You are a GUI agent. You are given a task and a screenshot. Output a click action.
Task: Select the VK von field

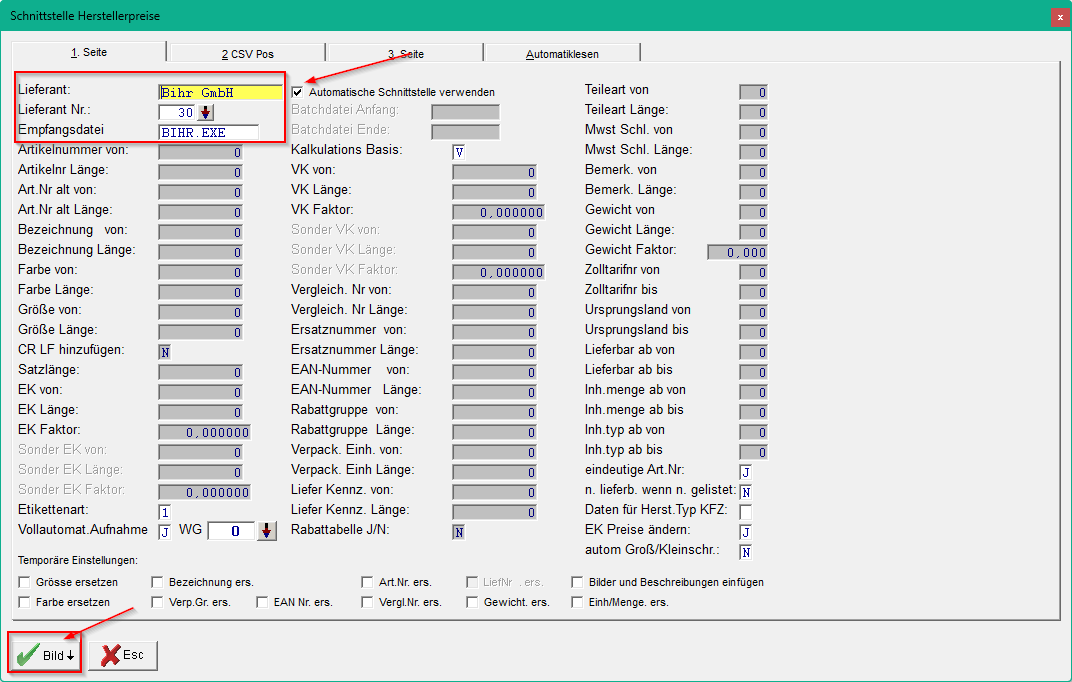click(x=494, y=172)
